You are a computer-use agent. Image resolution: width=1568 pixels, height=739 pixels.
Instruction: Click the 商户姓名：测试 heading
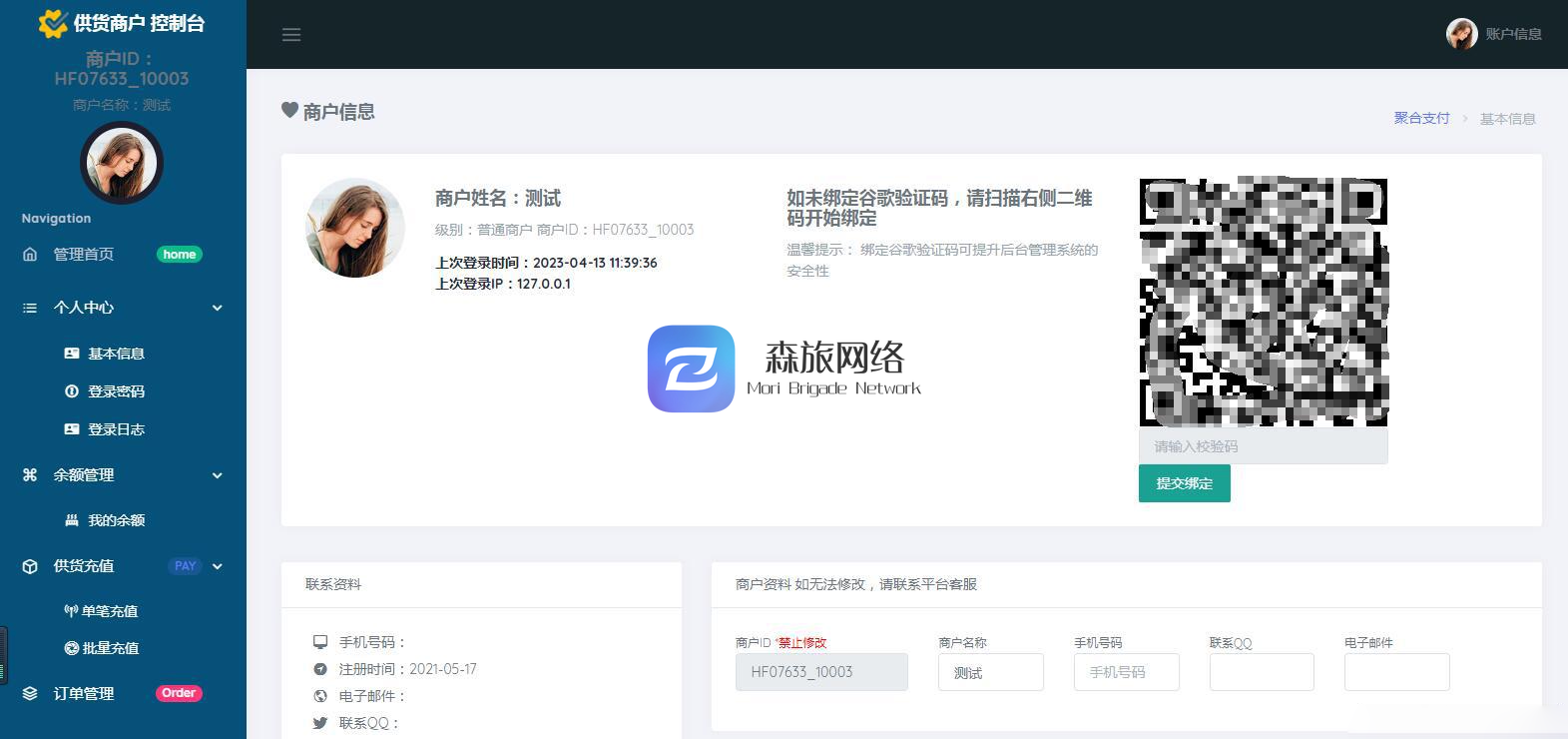click(498, 198)
